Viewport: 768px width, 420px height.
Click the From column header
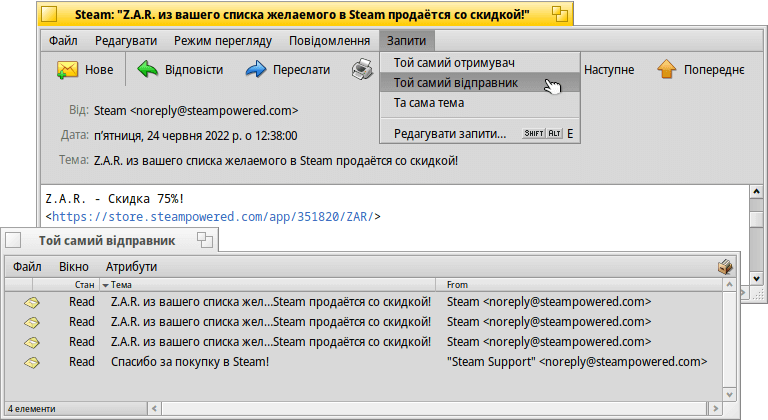tap(579, 285)
